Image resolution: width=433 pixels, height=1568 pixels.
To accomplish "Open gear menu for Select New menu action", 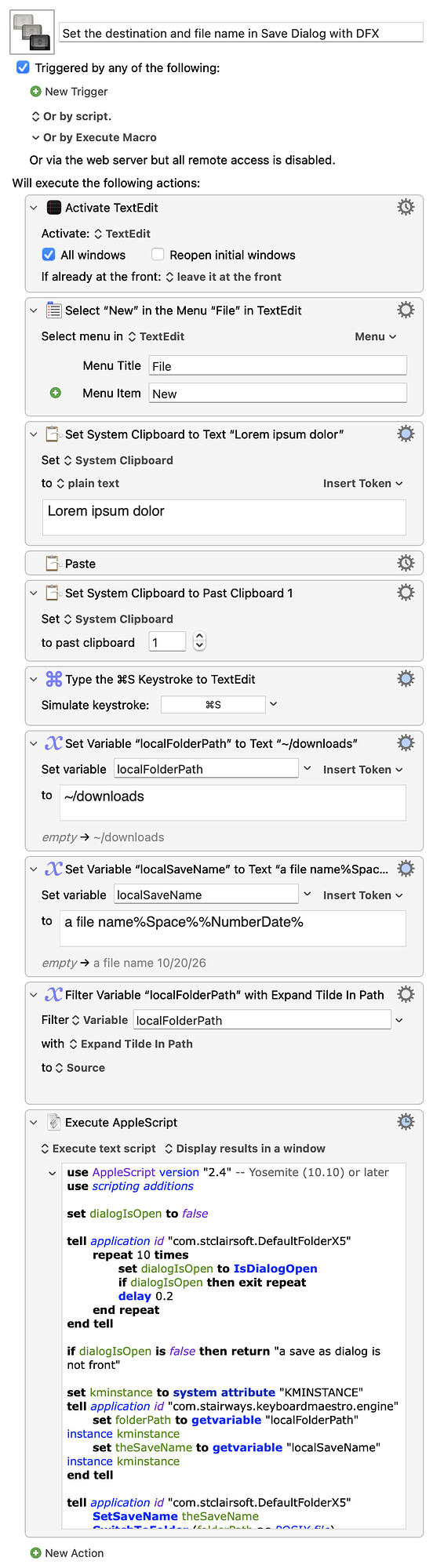I will (x=406, y=310).
